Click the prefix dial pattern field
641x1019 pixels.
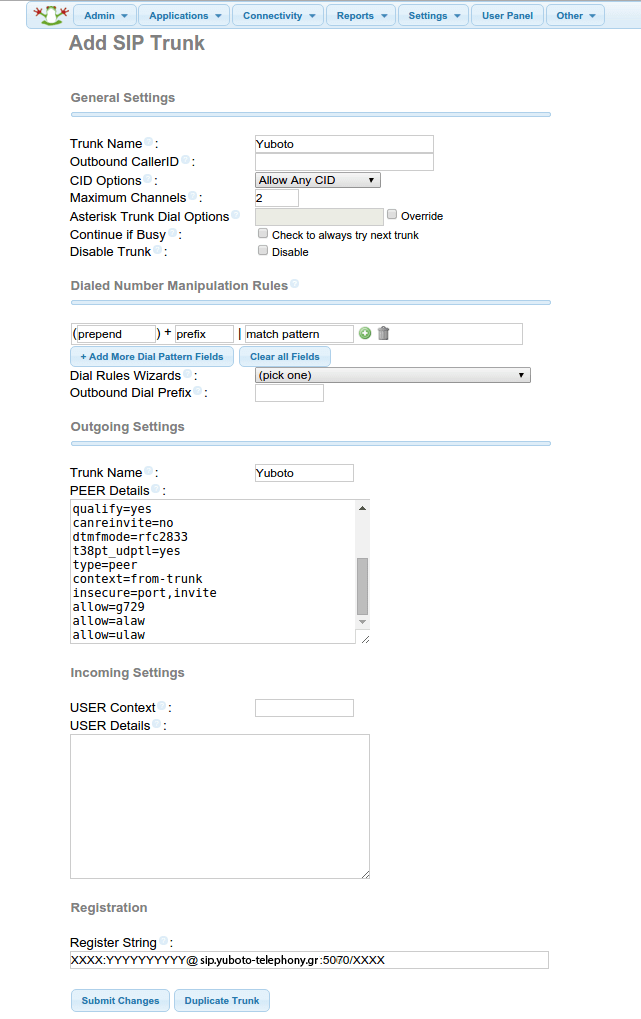point(204,334)
